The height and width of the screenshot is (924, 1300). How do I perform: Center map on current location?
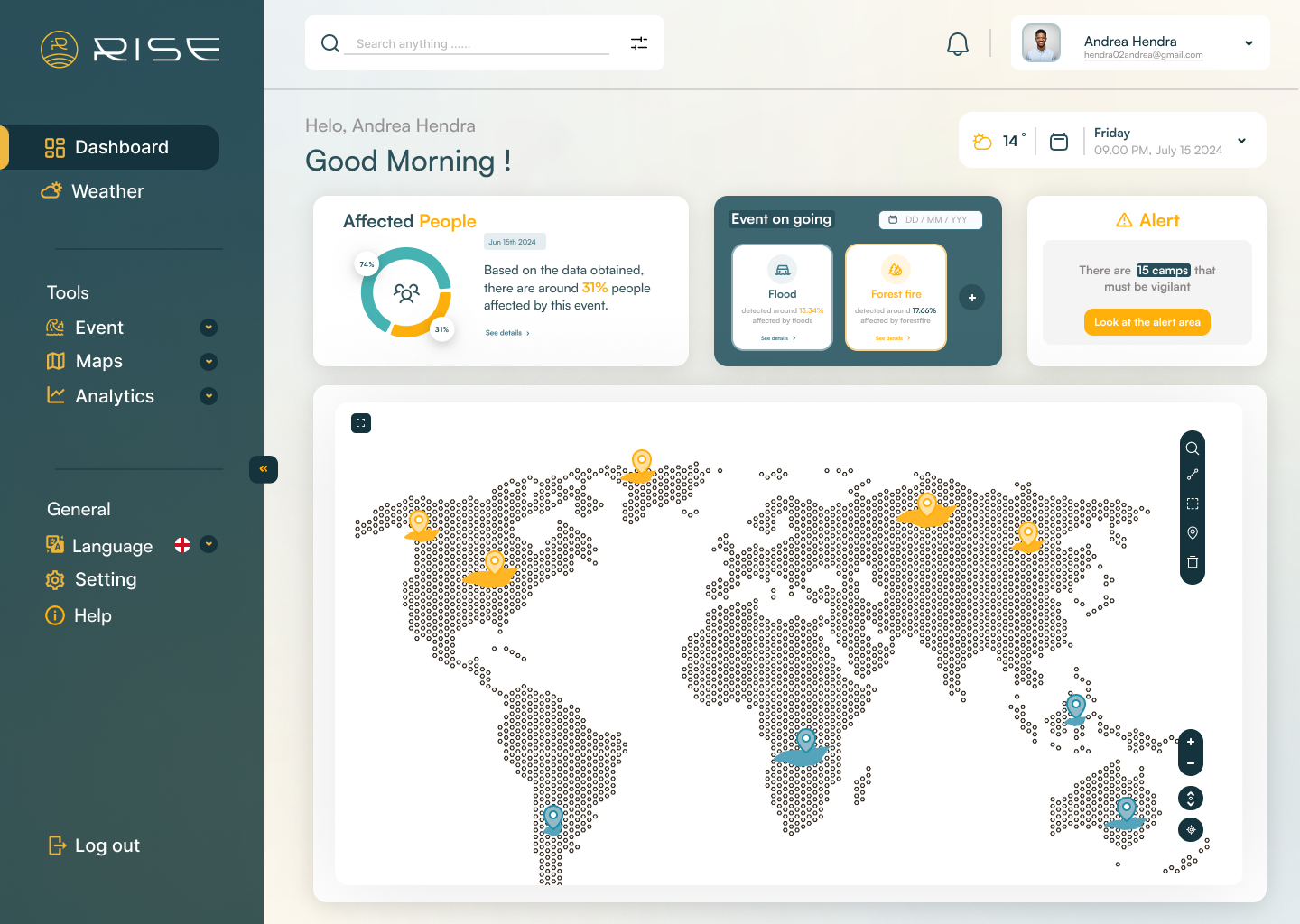point(1191,829)
